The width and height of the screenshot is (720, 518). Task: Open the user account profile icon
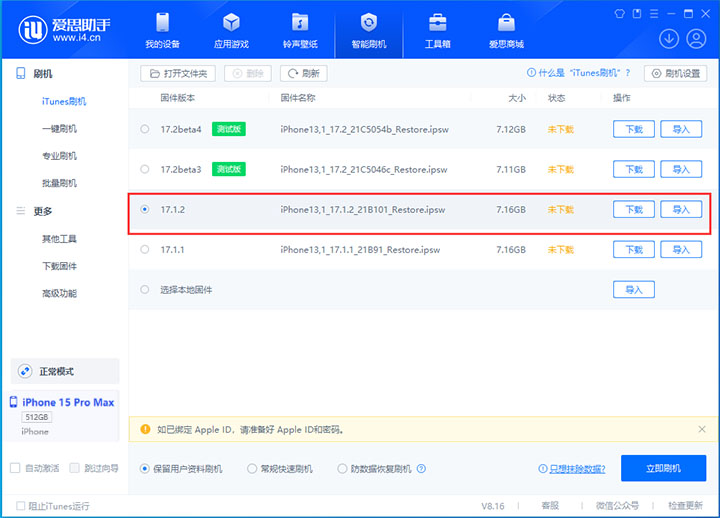tap(696, 39)
